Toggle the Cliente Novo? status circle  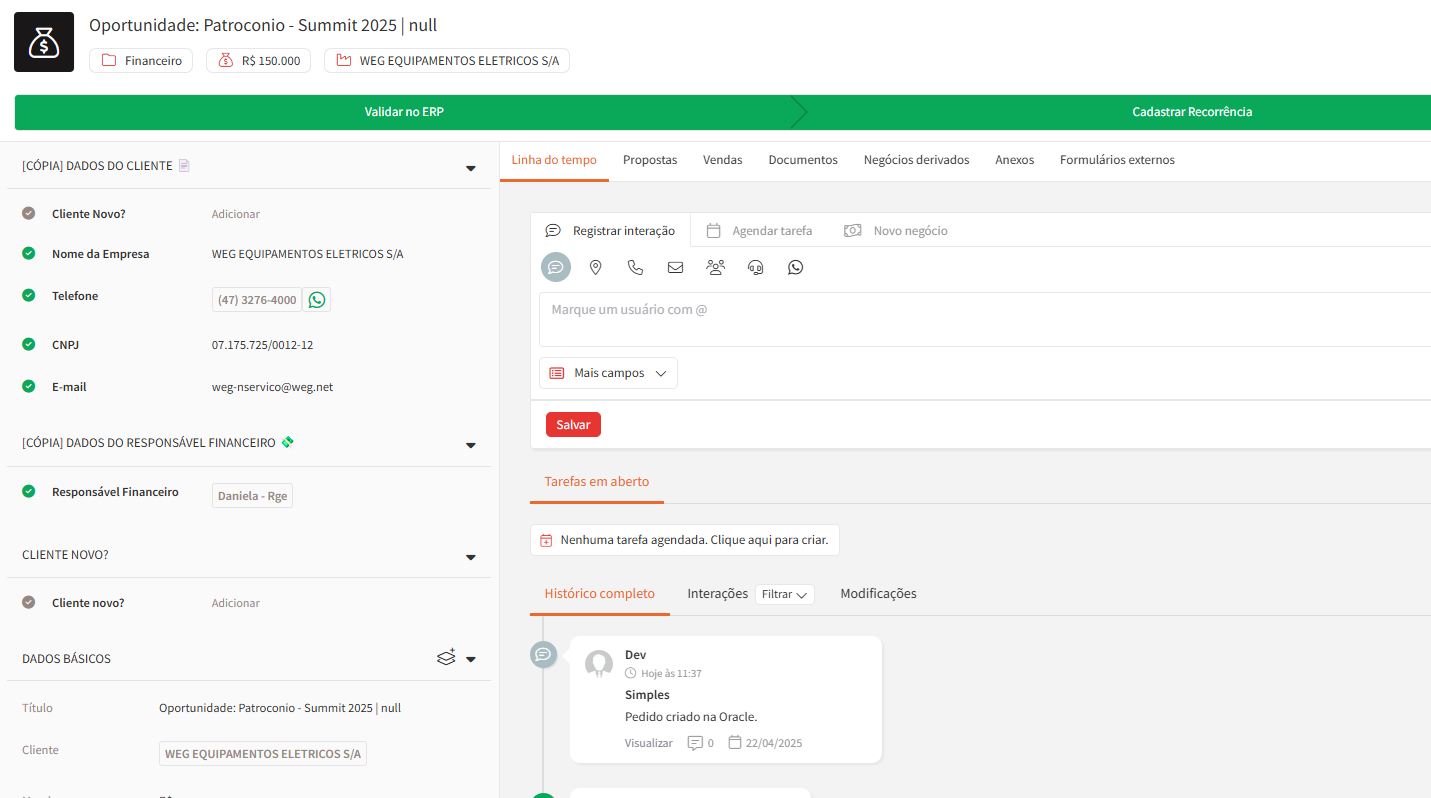tap(29, 213)
